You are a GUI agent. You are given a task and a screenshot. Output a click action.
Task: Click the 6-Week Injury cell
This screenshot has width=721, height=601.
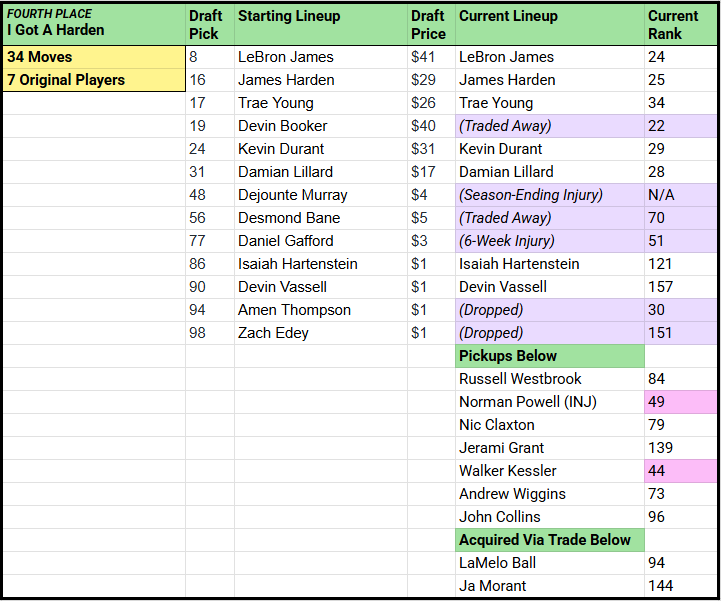(549, 241)
